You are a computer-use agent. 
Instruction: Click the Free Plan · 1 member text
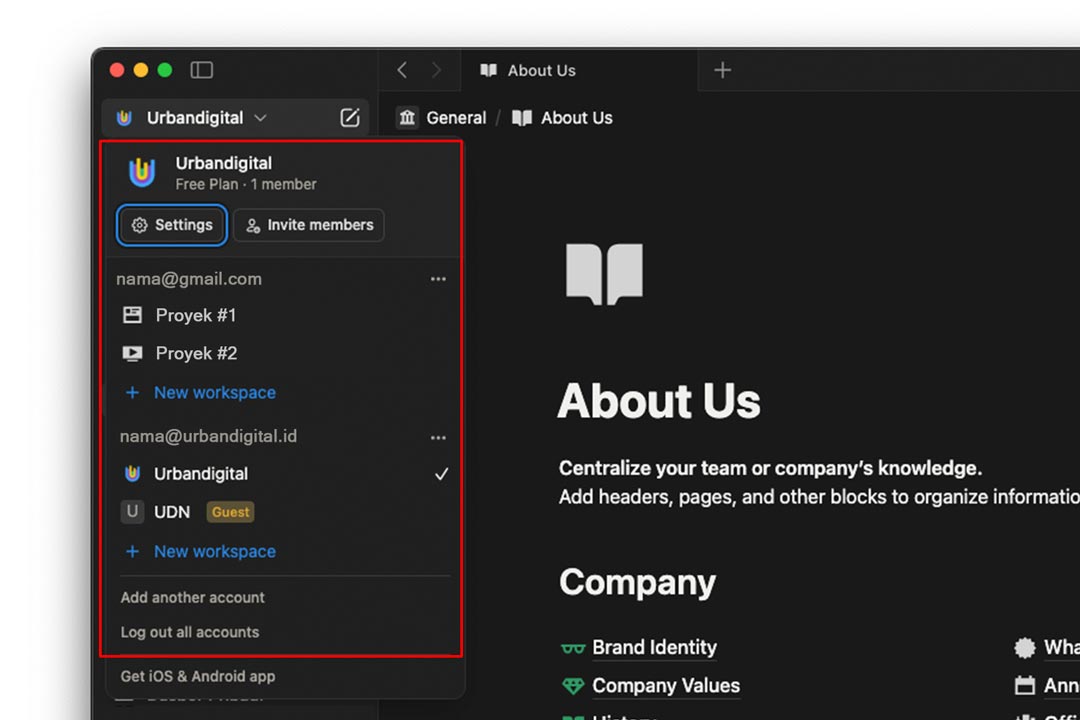point(246,185)
